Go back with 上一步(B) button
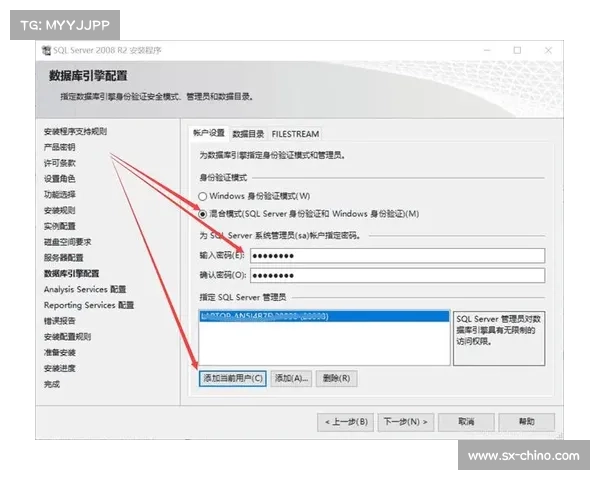 pos(346,422)
